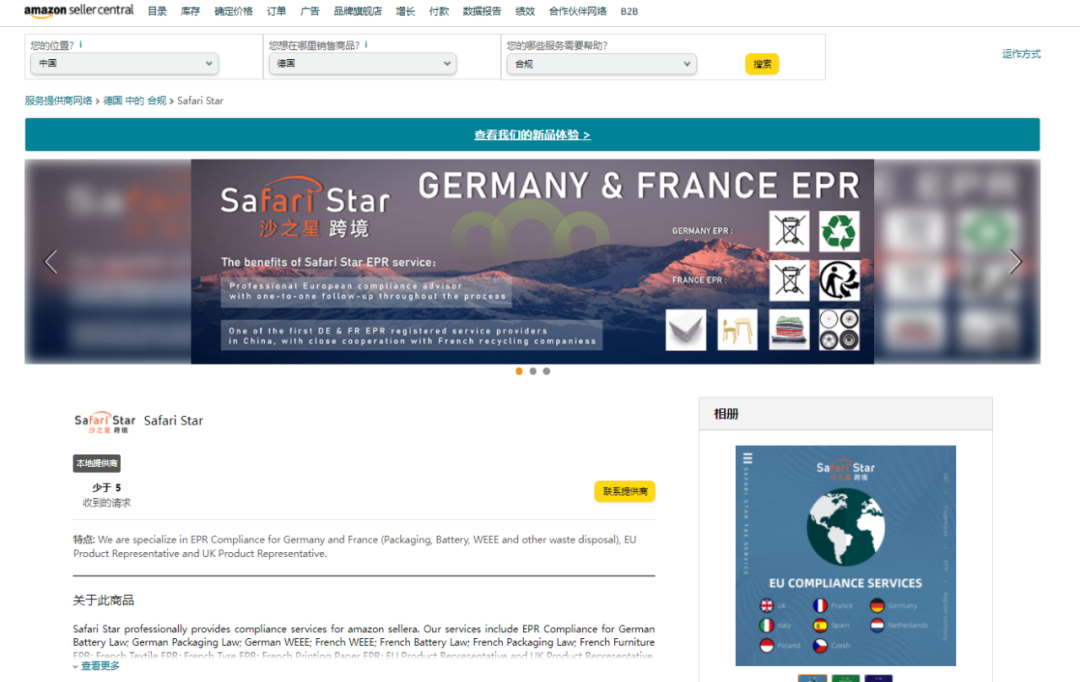Open the 绩效 menu
Image resolution: width=1080 pixels, height=682 pixels.
point(525,11)
